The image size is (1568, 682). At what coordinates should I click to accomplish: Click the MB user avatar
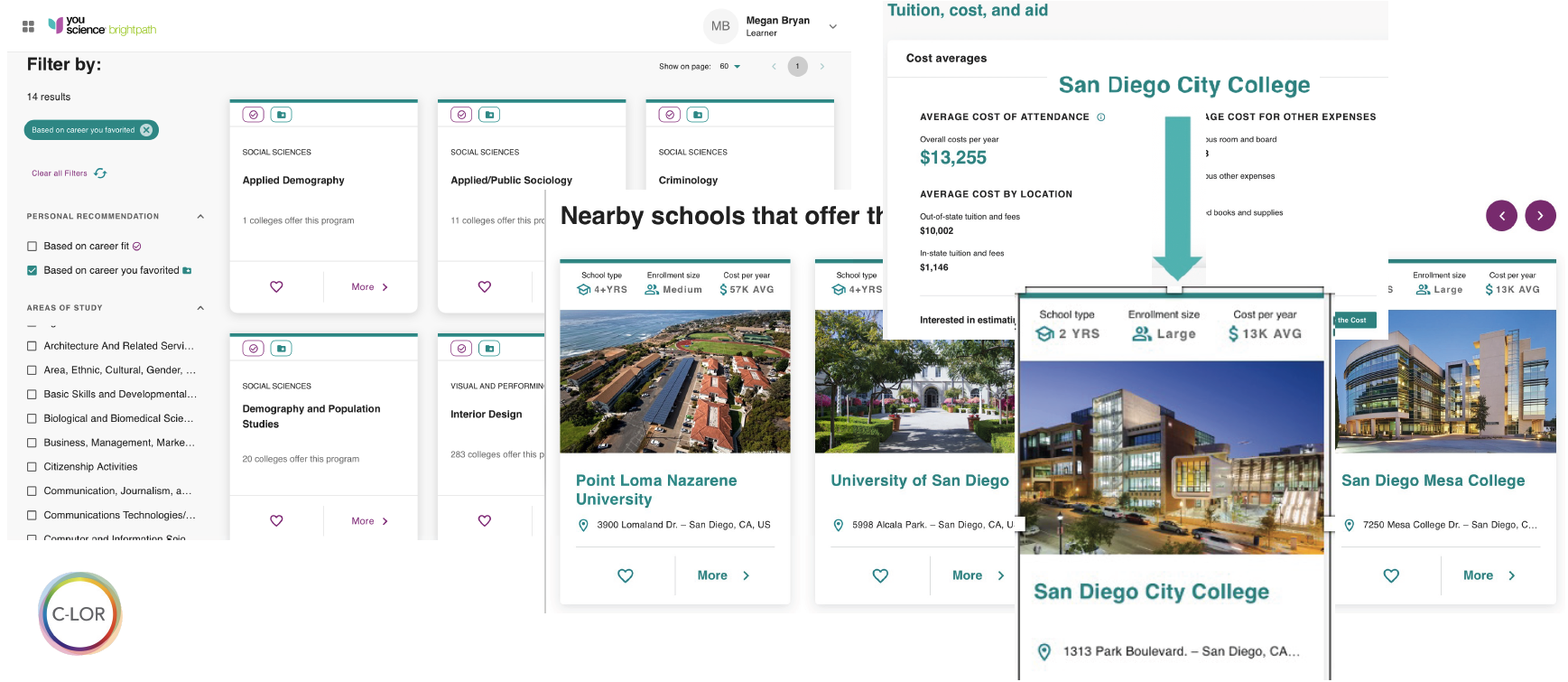click(720, 26)
